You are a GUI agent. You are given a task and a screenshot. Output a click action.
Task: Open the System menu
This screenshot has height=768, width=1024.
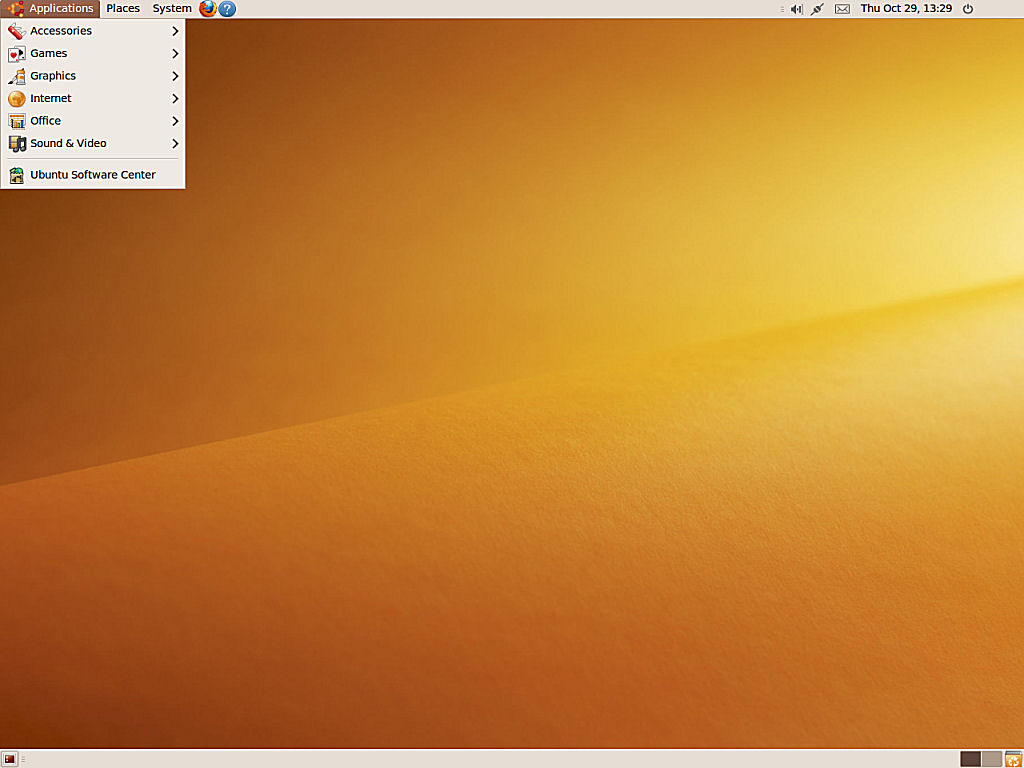coord(171,8)
